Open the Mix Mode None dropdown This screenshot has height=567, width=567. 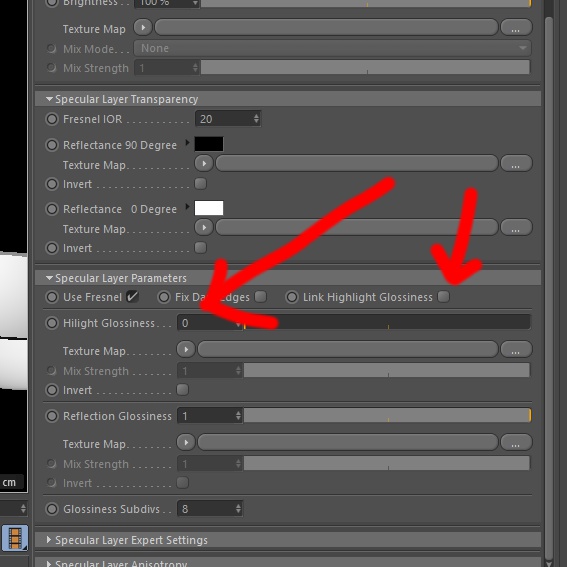point(332,48)
